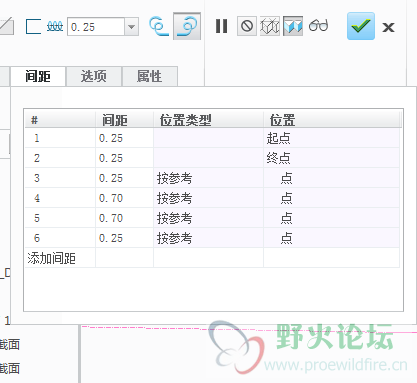Click the 0.25 pitch cell in row 2

click(124, 158)
